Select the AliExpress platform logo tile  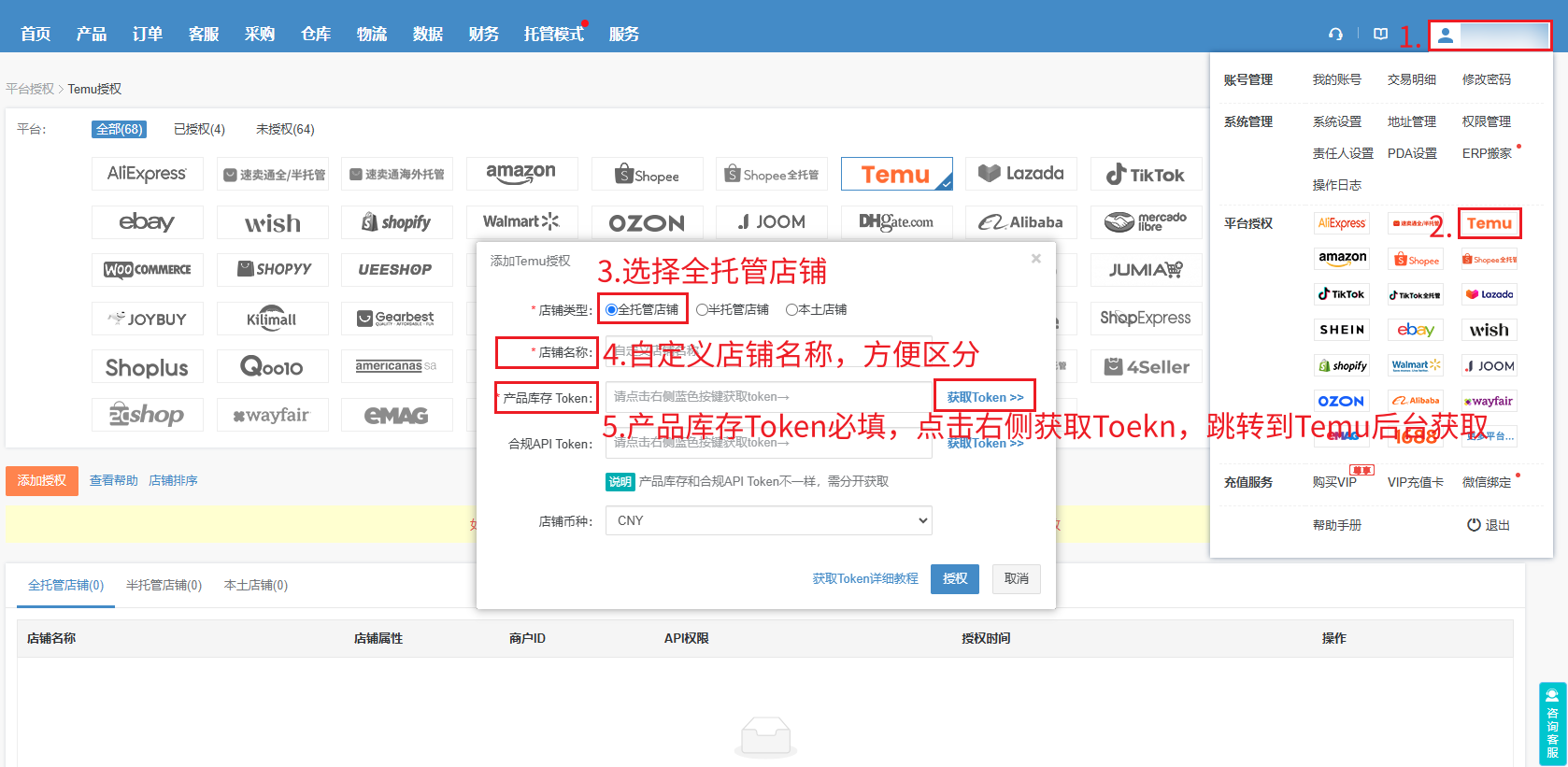147,174
